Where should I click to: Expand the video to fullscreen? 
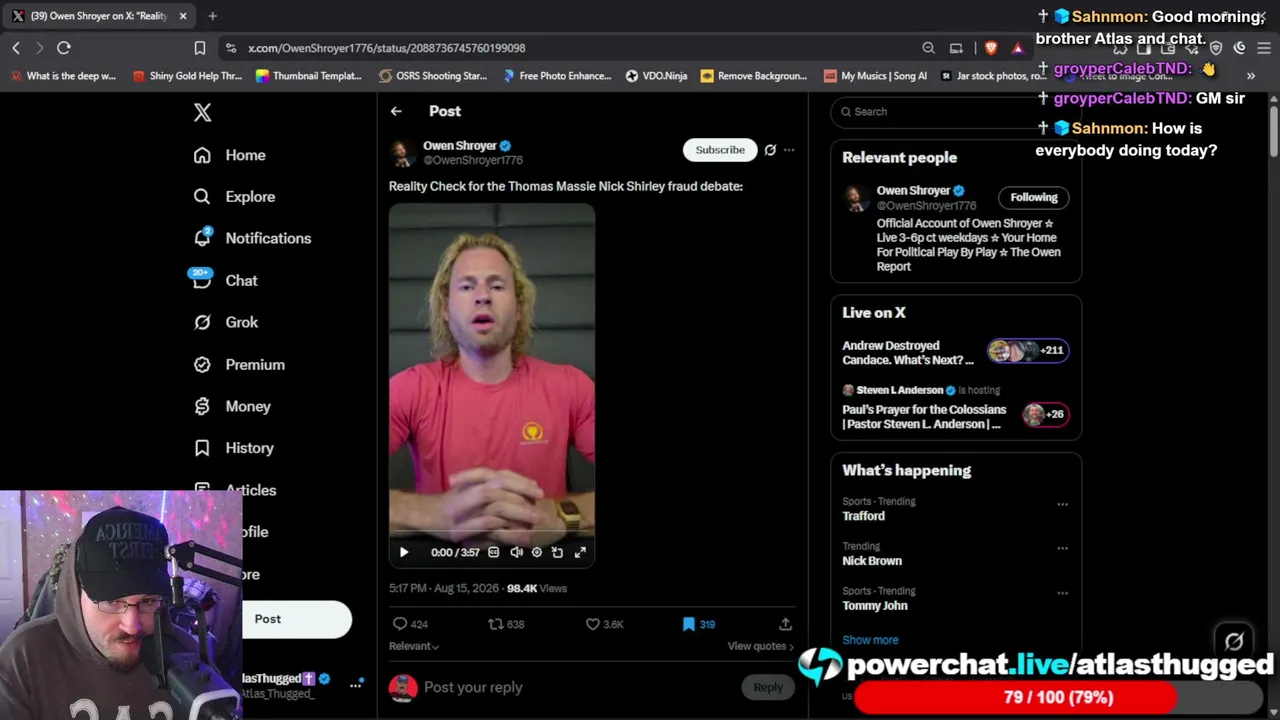coord(580,552)
